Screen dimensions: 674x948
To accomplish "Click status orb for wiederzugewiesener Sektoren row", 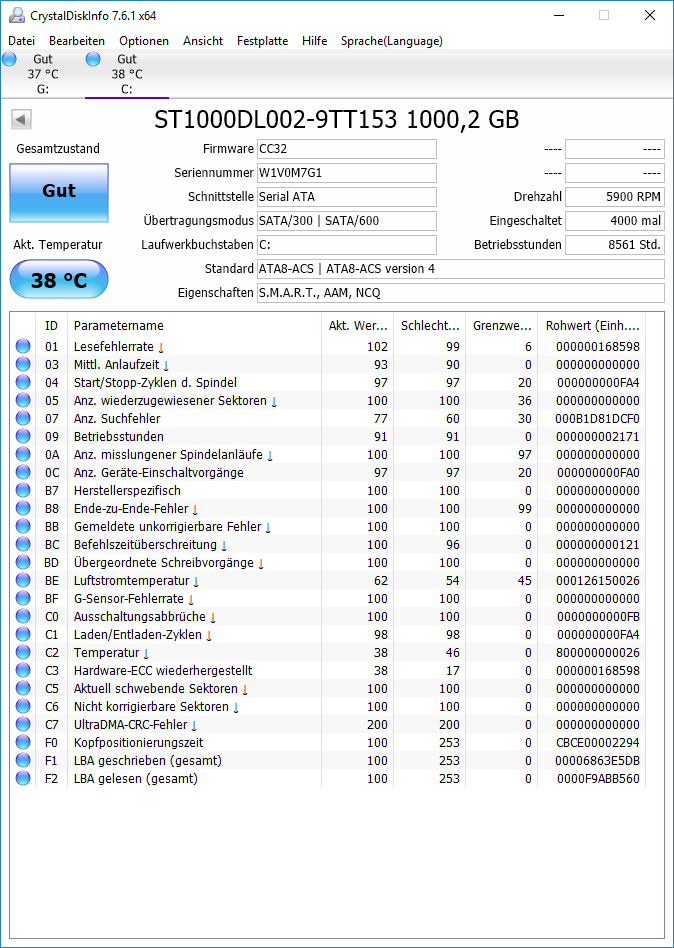I will (23, 400).
